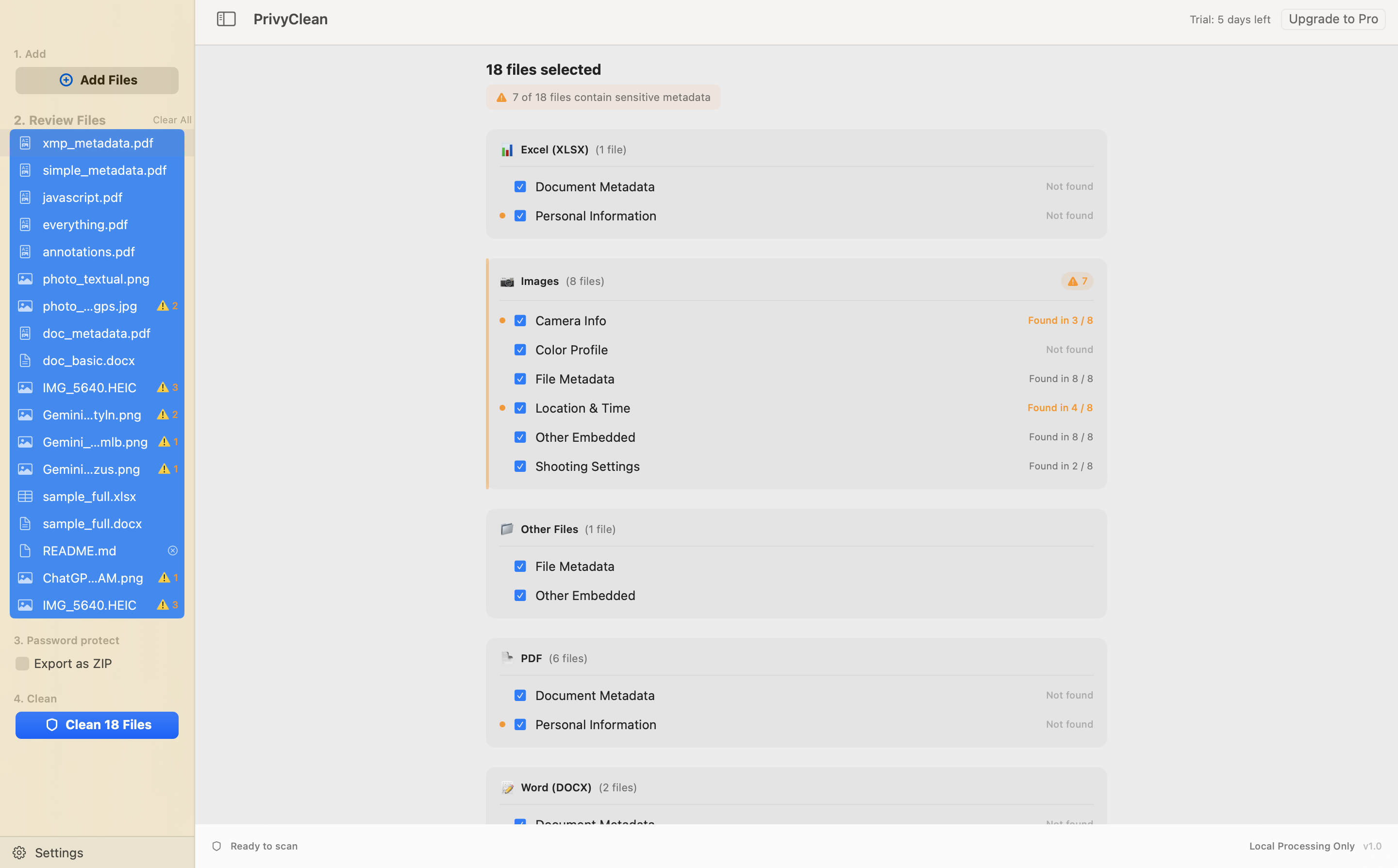Collapse the Images section header

pos(539,281)
